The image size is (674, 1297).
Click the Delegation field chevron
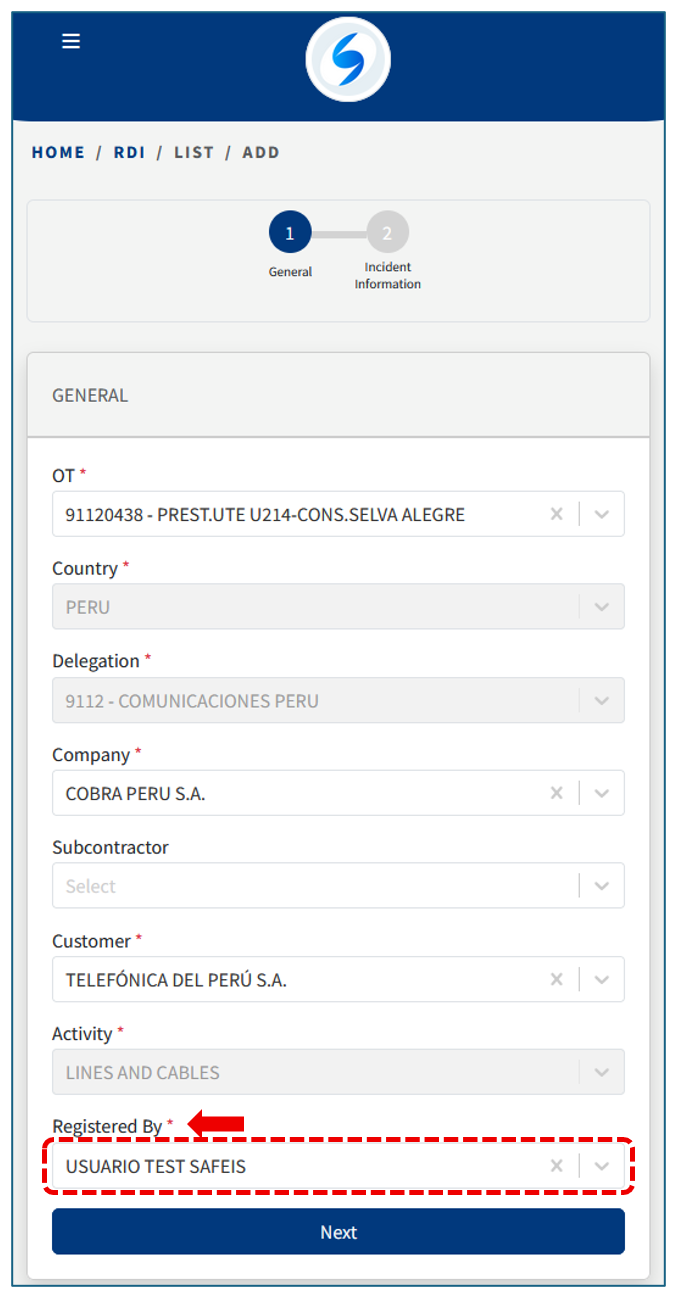(x=602, y=700)
